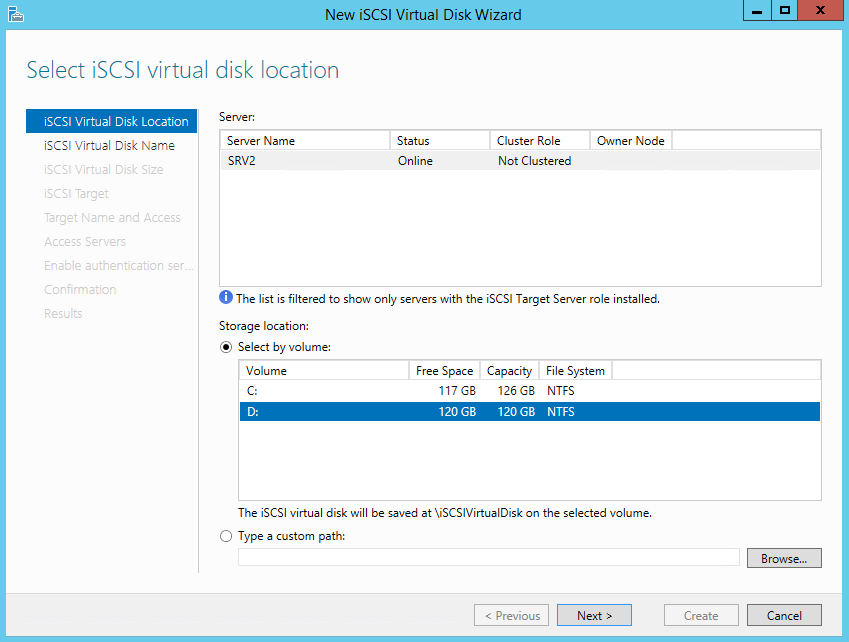Sort volumes by Free Space column header
Screen dimensions: 849x642
(444, 371)
